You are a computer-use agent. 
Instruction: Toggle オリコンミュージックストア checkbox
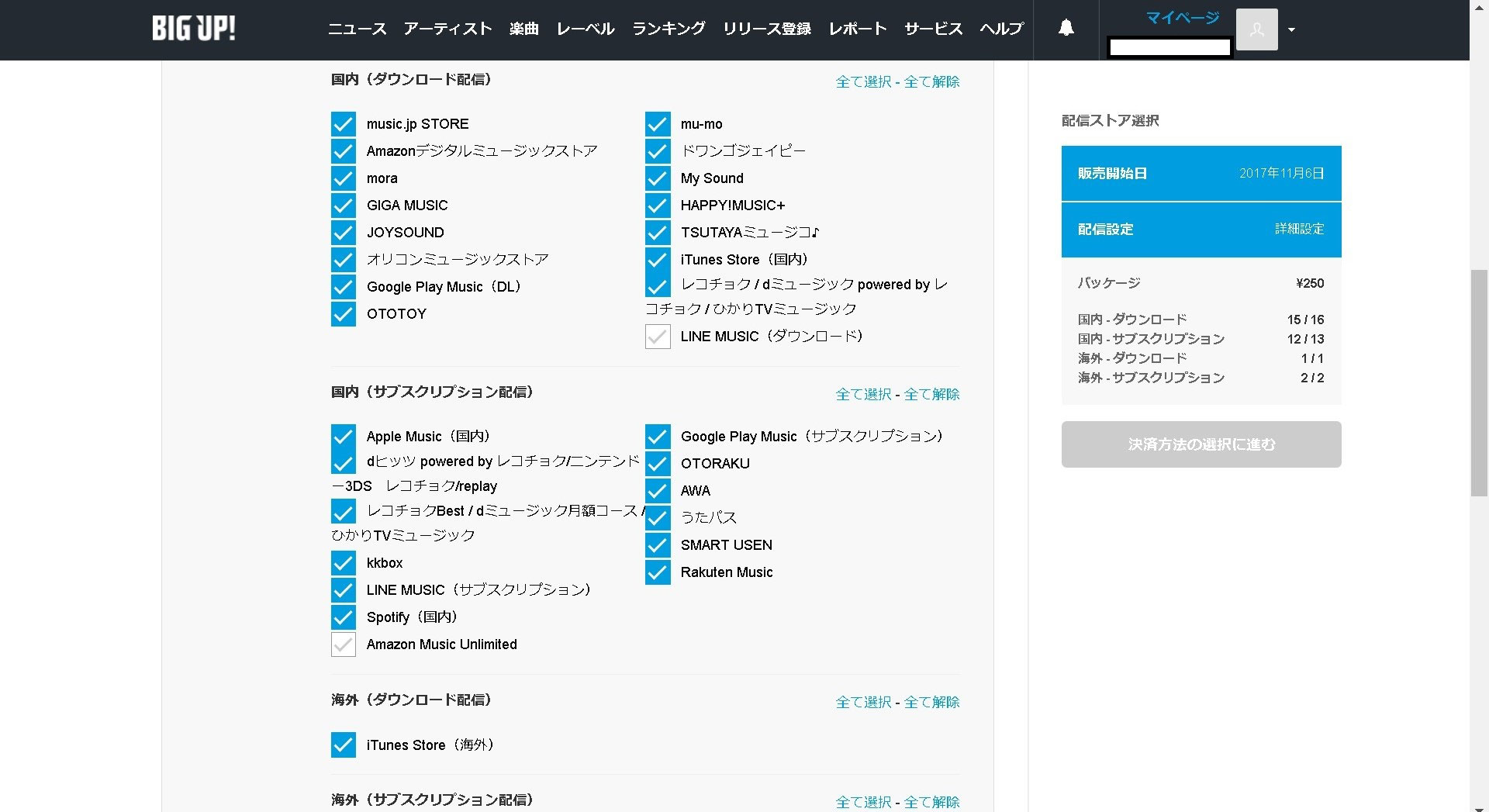click(x=344, y=260)
